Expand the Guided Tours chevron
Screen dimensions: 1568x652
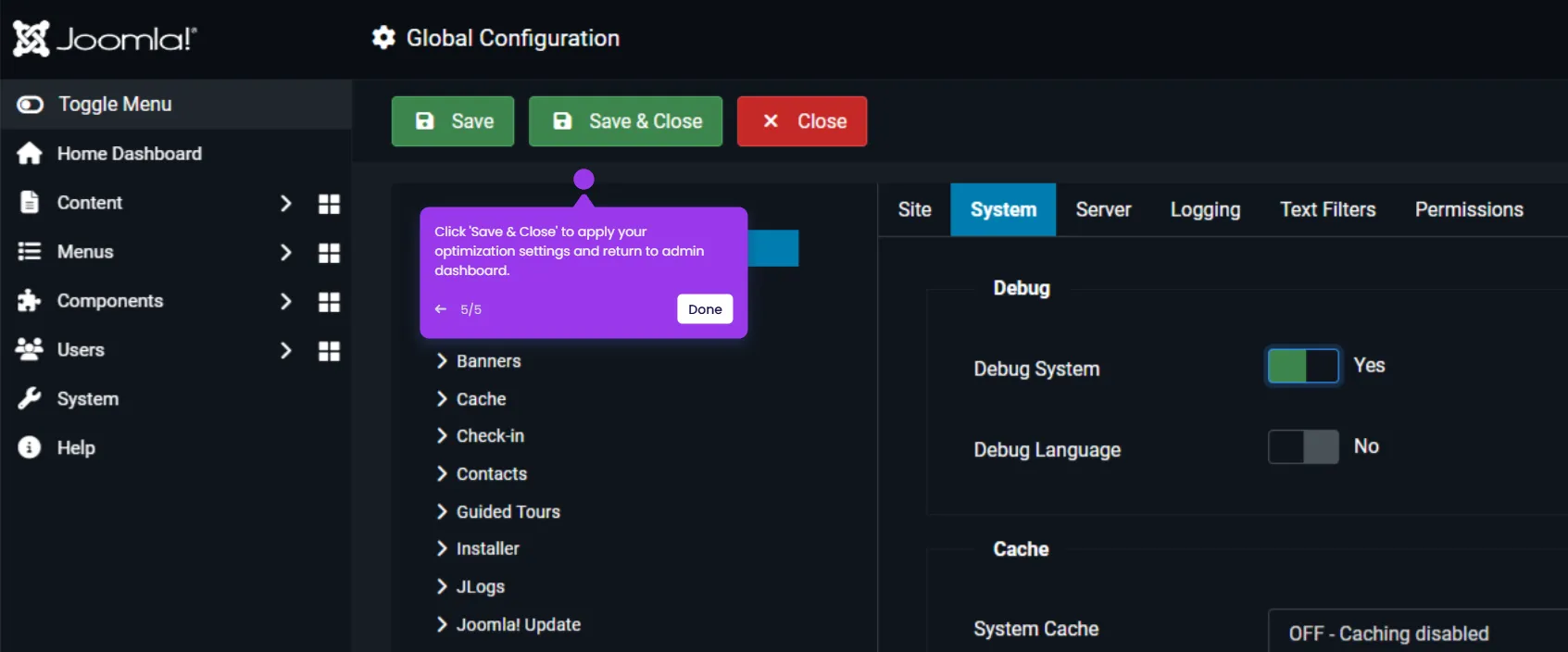[442, 512]
